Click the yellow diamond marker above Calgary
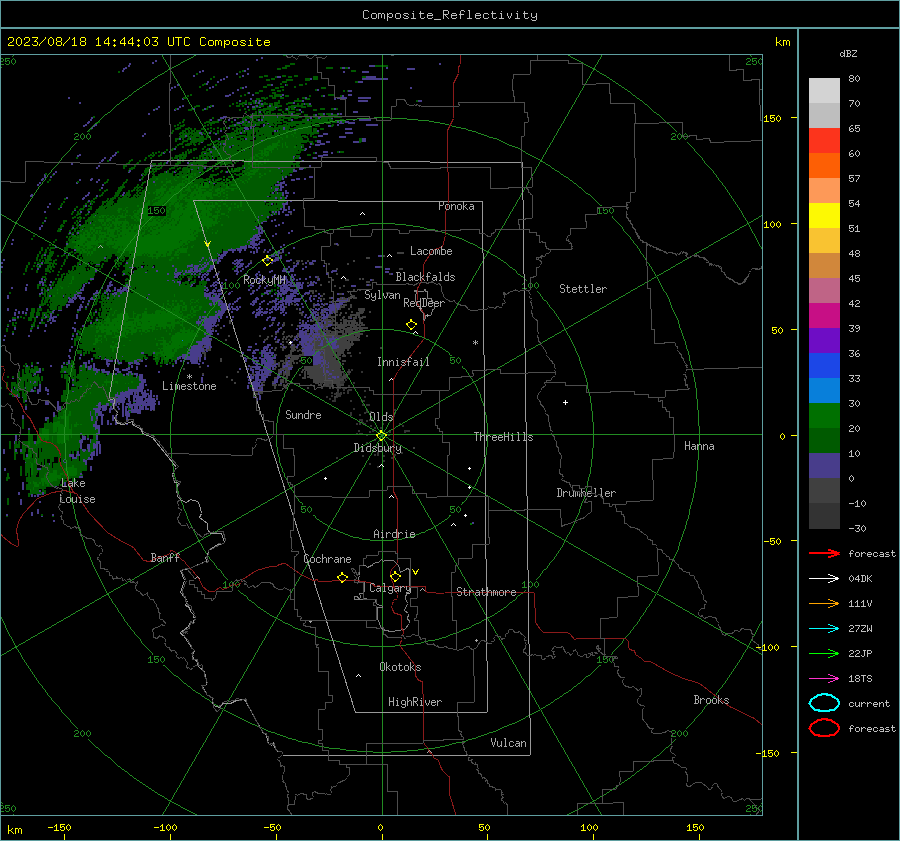The height and width of the screenshot is (841, 900). coord(395,576)
